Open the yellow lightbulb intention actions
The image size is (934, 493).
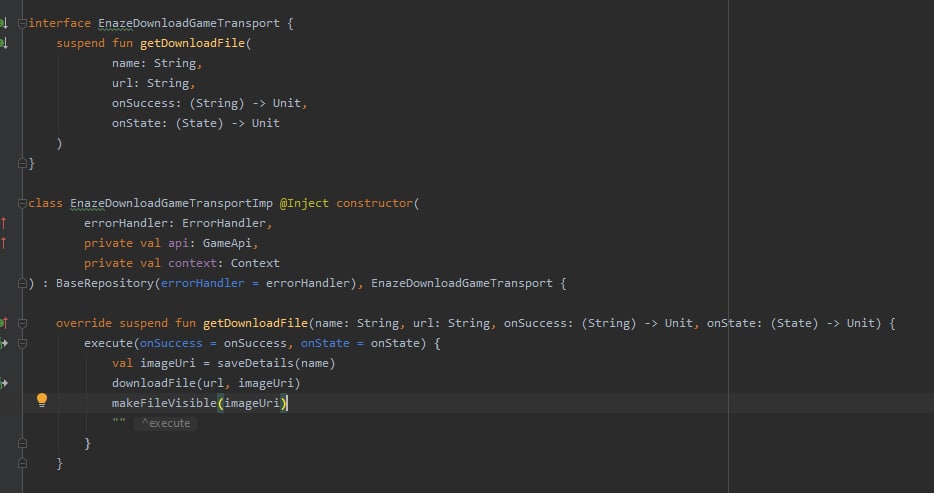pyautogui.click(x=42, y=400)
